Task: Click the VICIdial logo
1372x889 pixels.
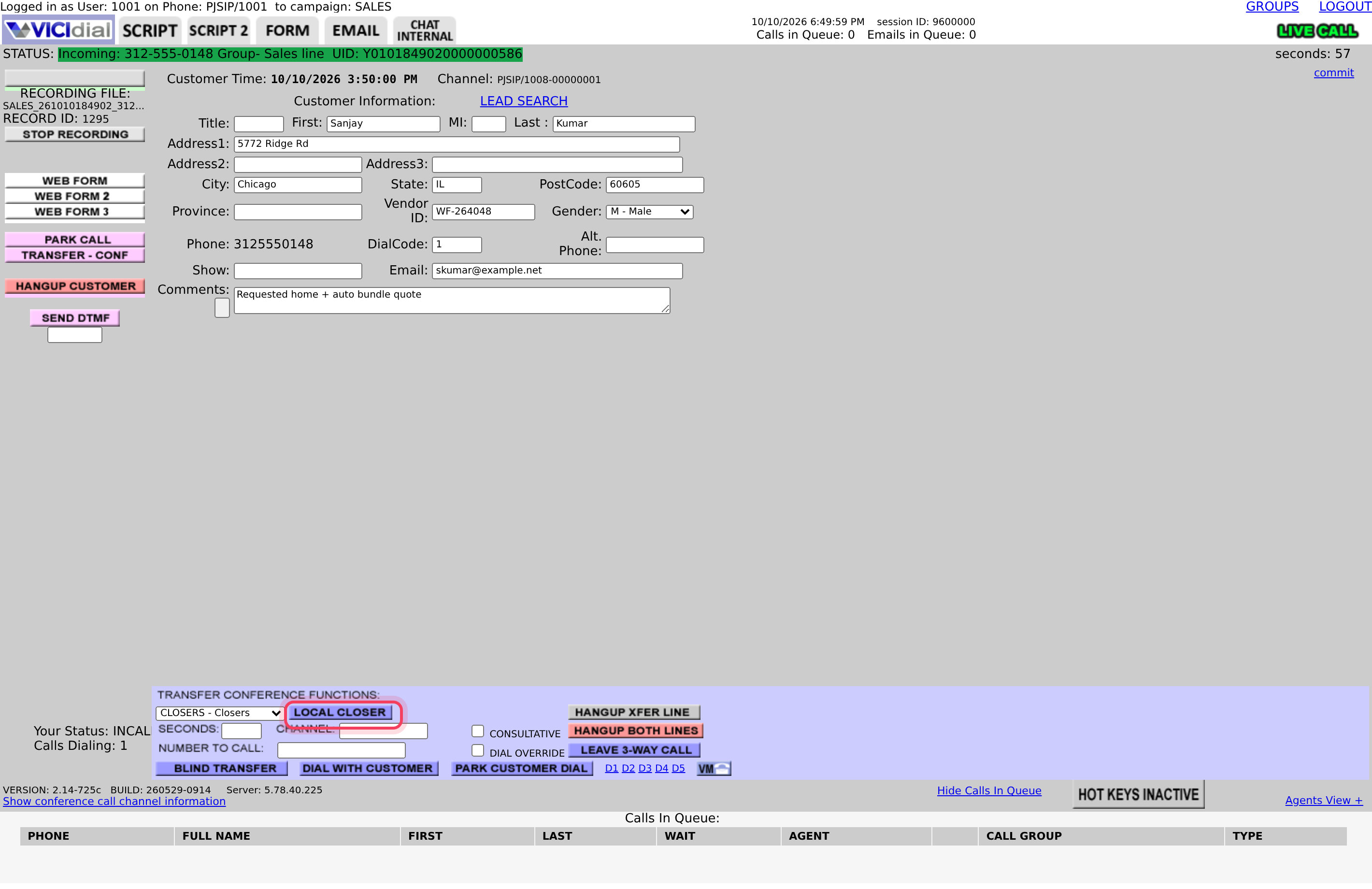Action: pos(58,30)
